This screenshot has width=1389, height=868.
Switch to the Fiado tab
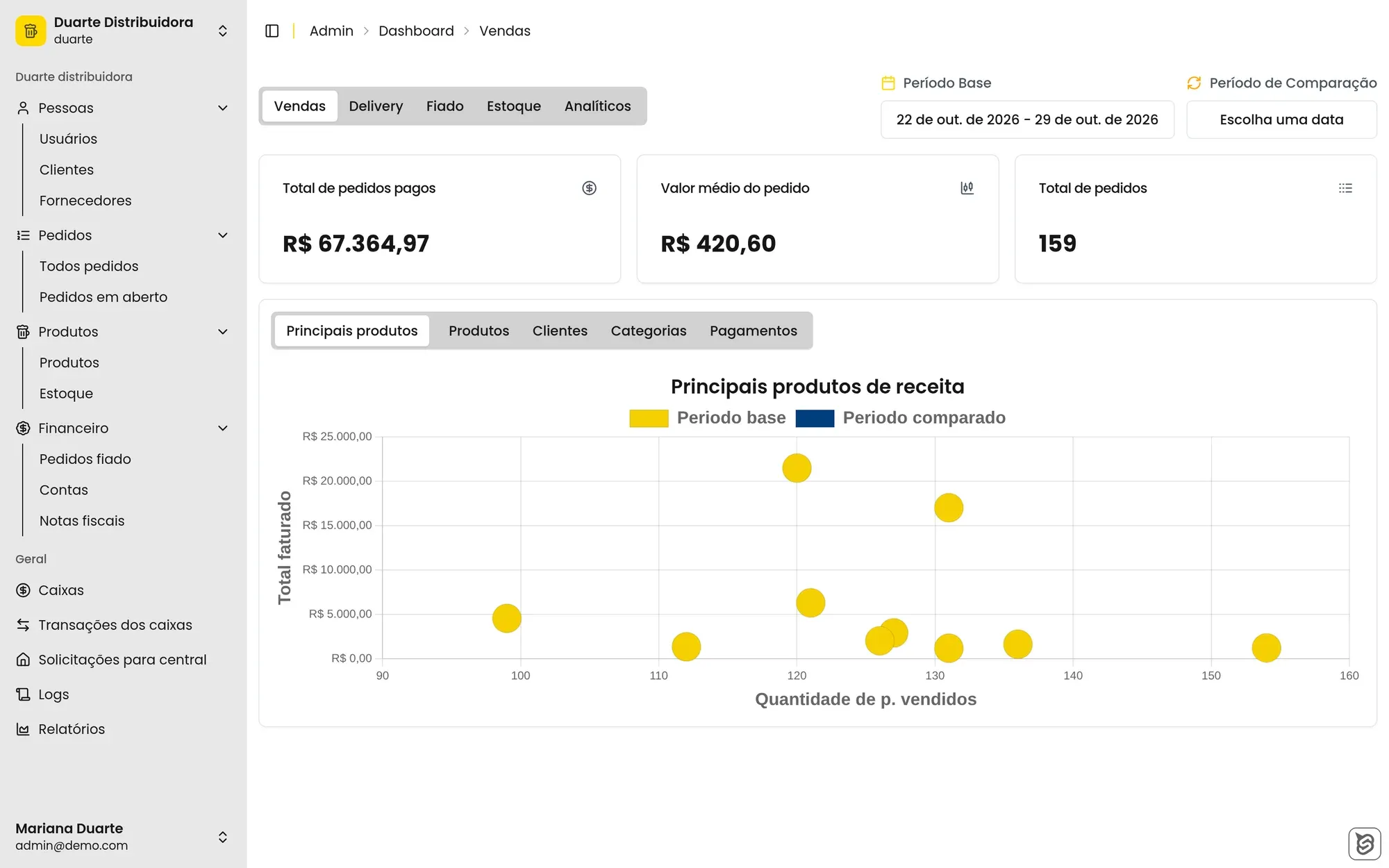[444, 106]
